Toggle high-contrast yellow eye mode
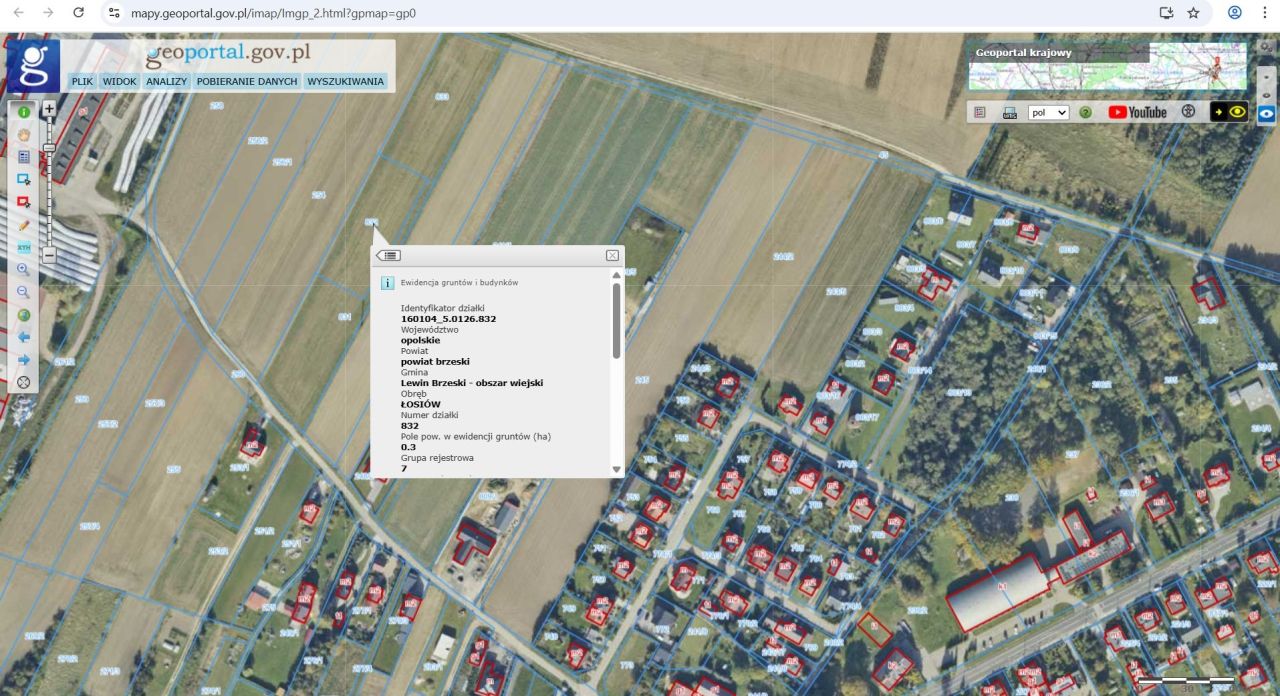This screenshot has width=1280, height=696. [x=1230, y=112]
